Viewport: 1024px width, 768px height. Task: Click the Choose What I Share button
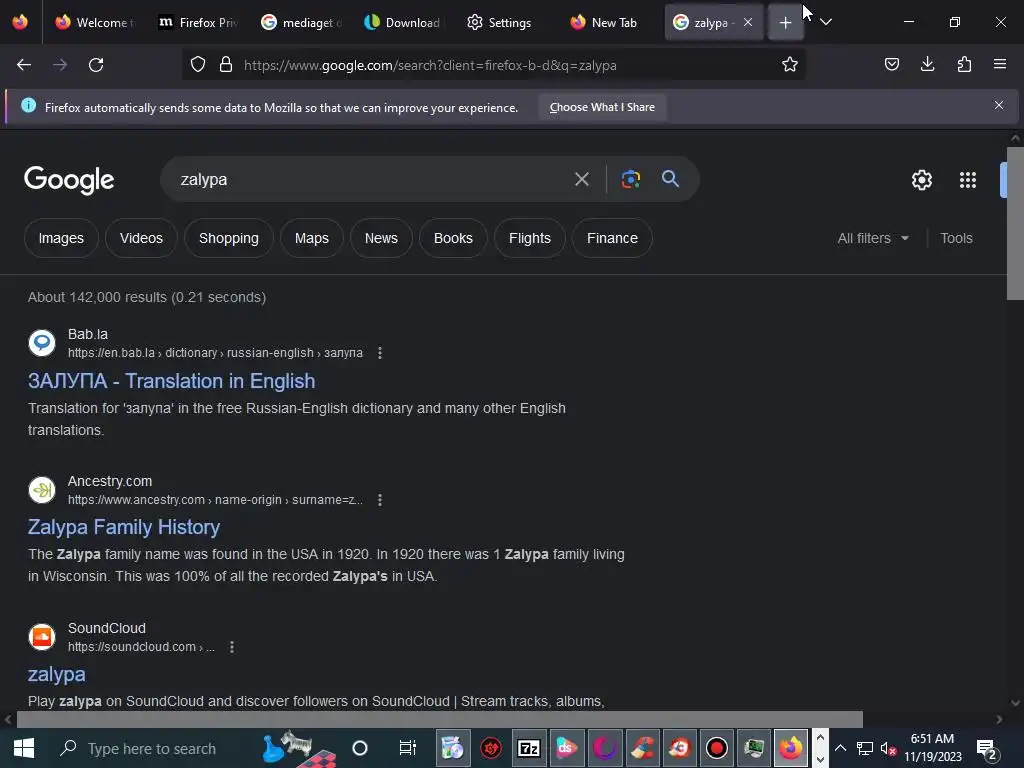point(601,107)
